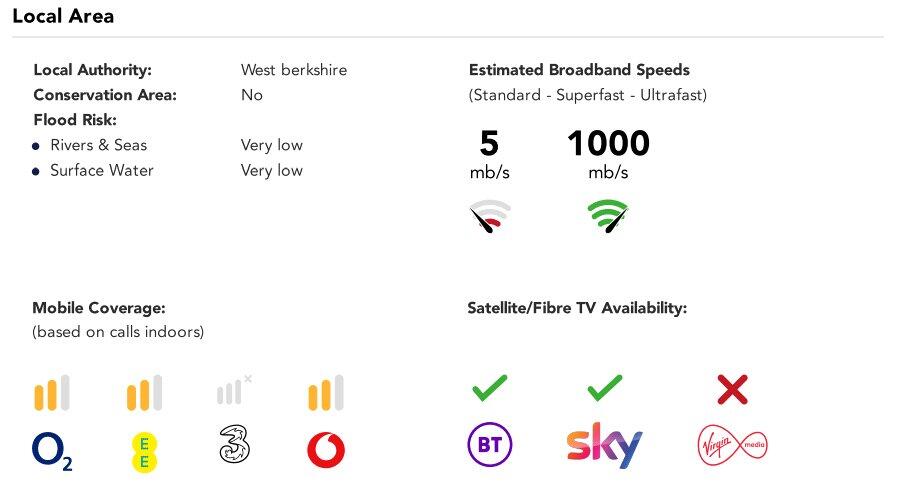Click the green checkmark above Sky
902x494 pixels.
coord(605,387)
